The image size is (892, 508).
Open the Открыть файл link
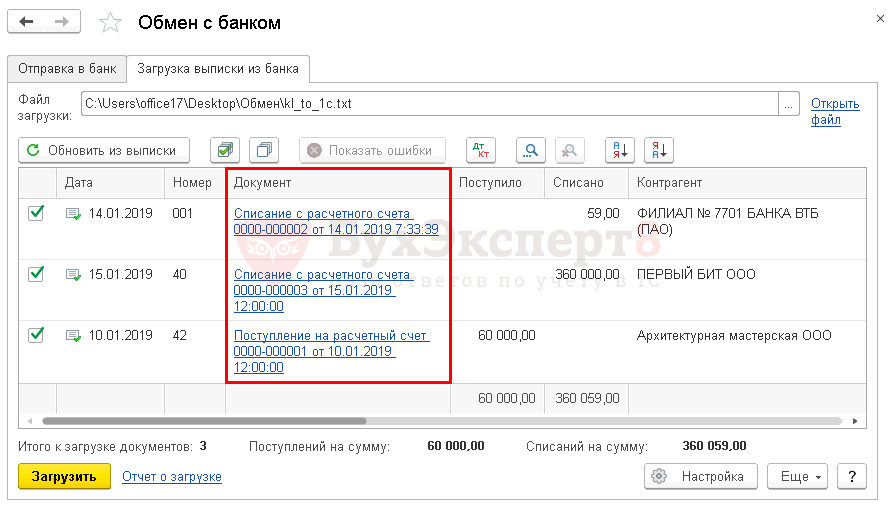point(835,111)
